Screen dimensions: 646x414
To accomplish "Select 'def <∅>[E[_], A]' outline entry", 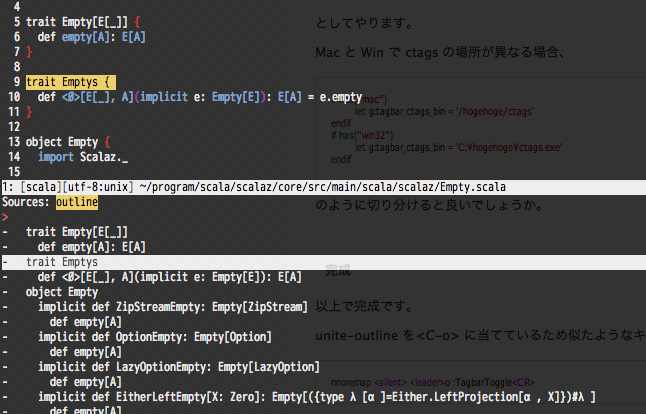I will tap(170, 277).
